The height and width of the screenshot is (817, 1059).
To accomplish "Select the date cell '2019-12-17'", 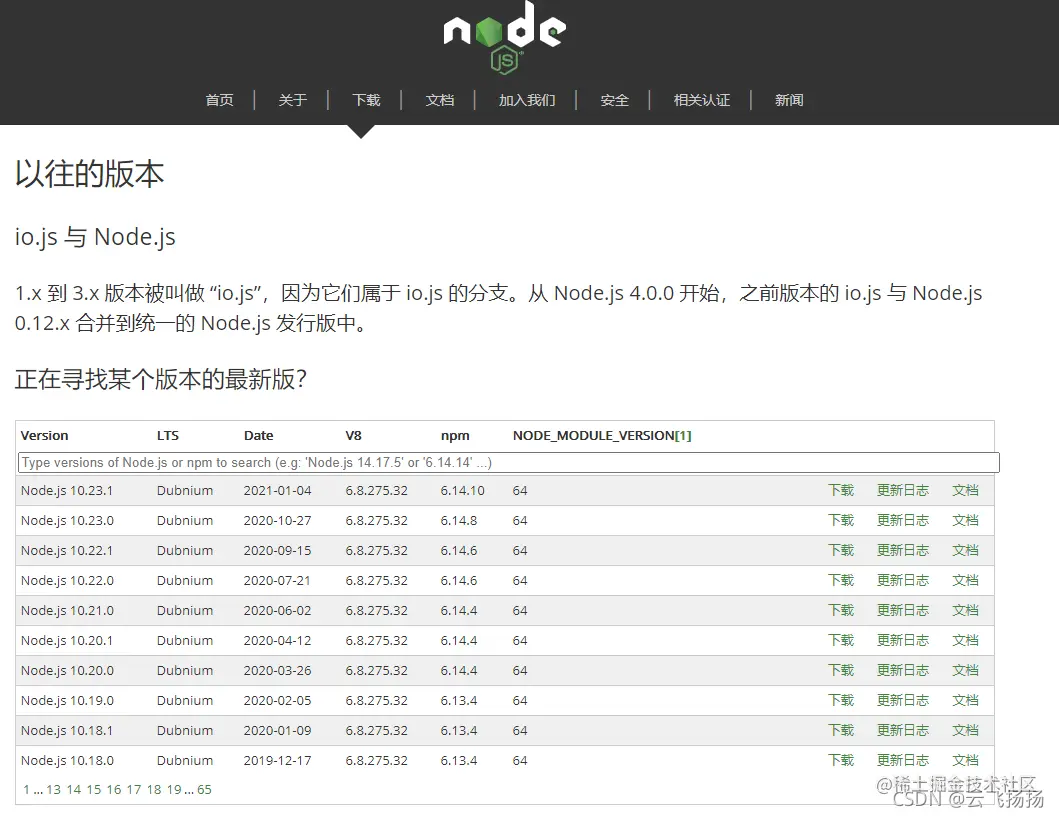I will (x=278, y=760).
